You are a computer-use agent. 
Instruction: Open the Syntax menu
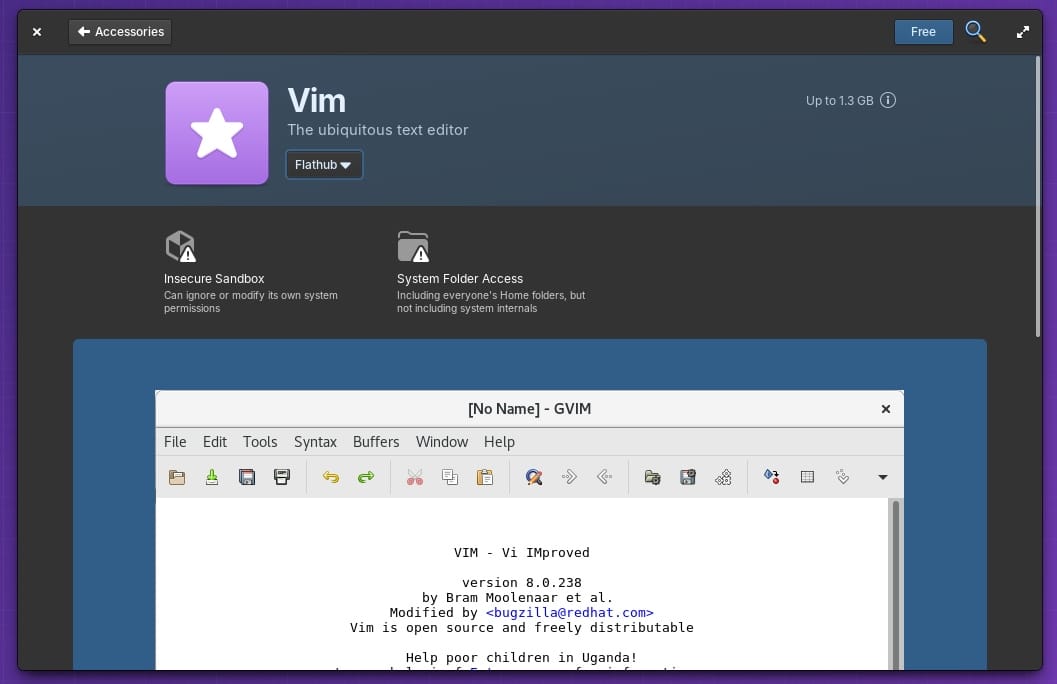point(315,441)
